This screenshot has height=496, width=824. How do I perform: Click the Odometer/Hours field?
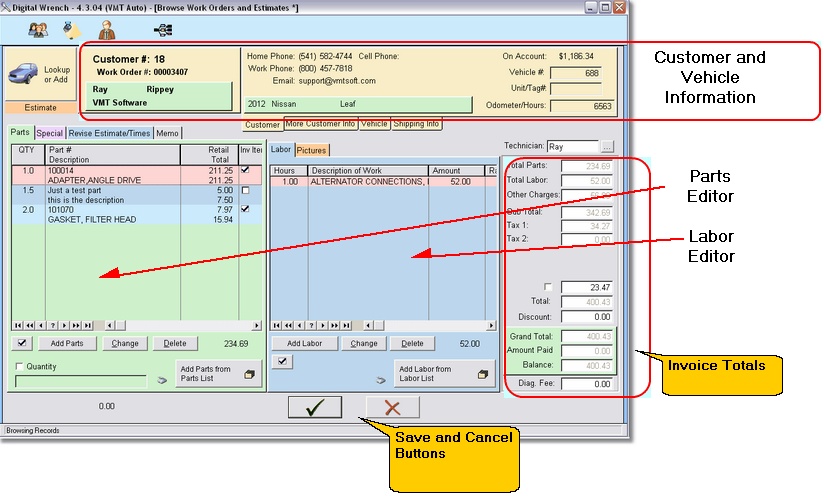[x=582, y=106]
